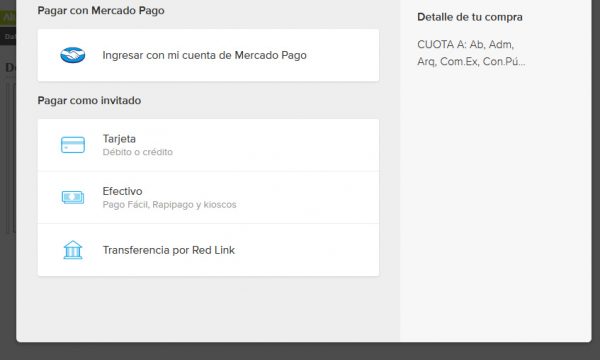This screenshot has width=600, height=360.
Task: Select Tarjeta payment option
Action: tap(208, 145)
